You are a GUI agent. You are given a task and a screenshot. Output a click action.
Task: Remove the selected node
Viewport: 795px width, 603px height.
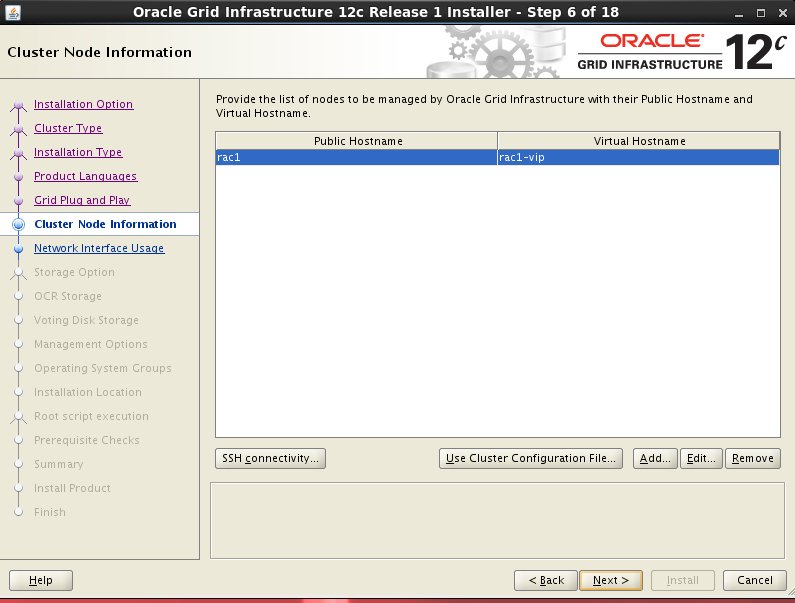[x=753, y=458]
